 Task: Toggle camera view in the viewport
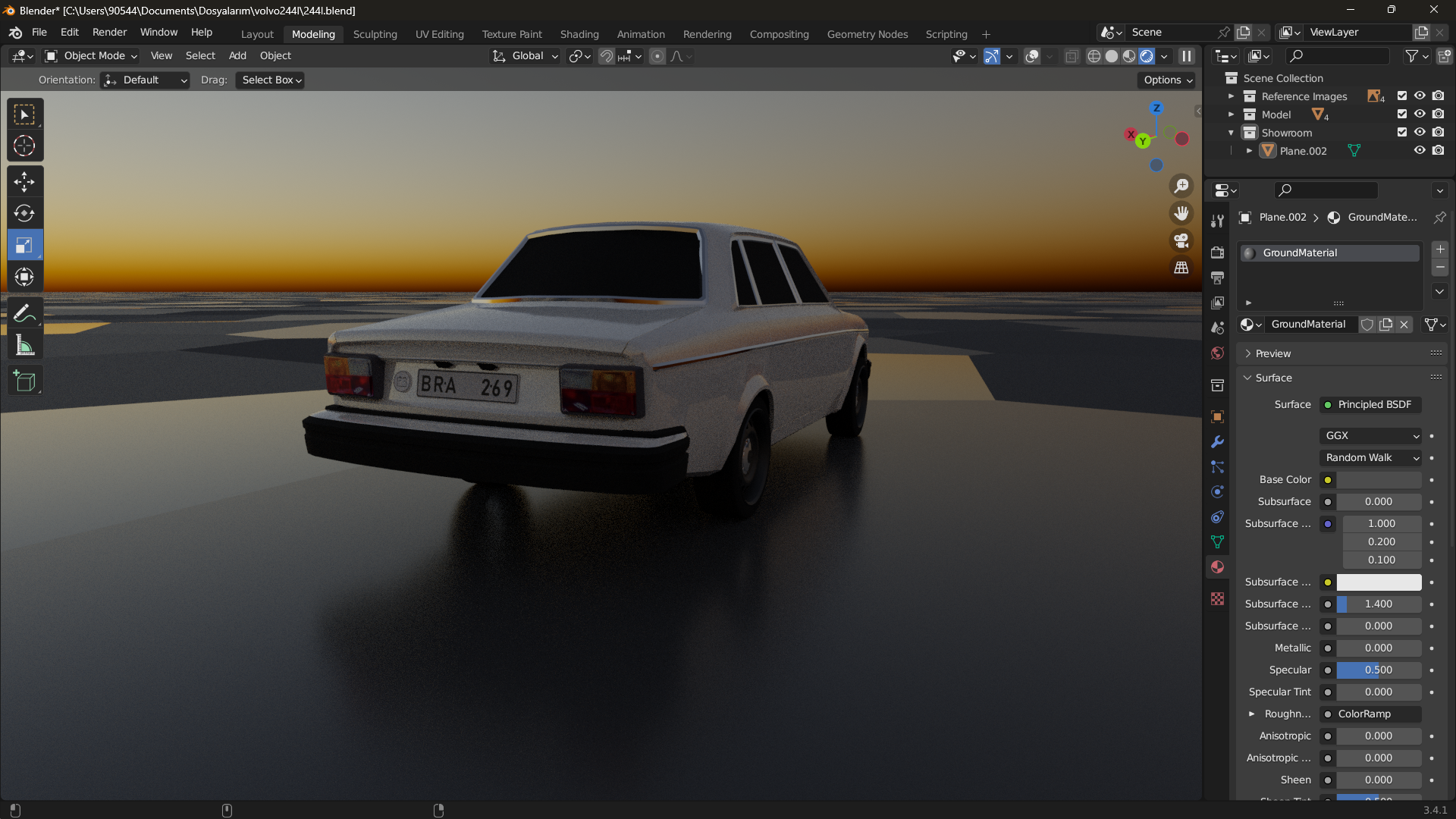click(x=1181, y=241)
